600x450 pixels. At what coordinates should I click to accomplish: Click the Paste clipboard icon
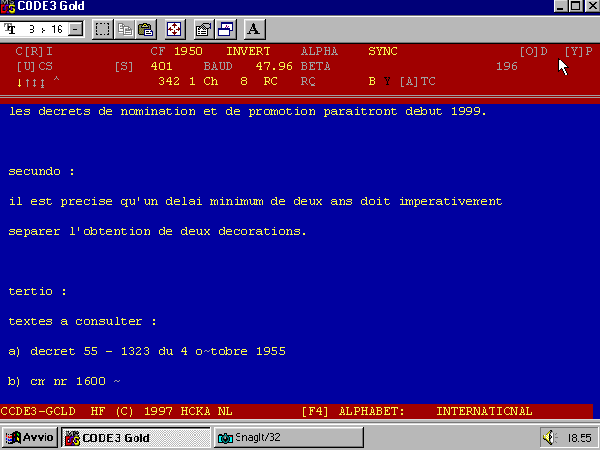(x=146, y=29)
